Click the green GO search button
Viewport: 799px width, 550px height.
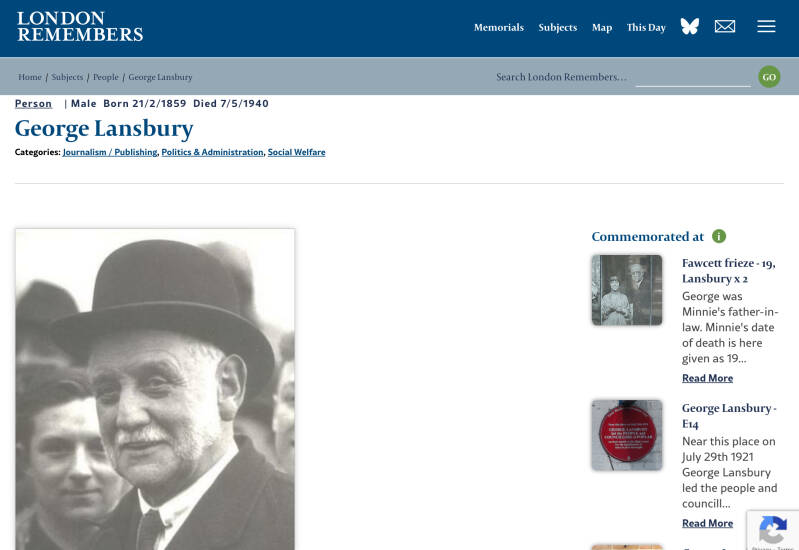click(x=769, y=77)
